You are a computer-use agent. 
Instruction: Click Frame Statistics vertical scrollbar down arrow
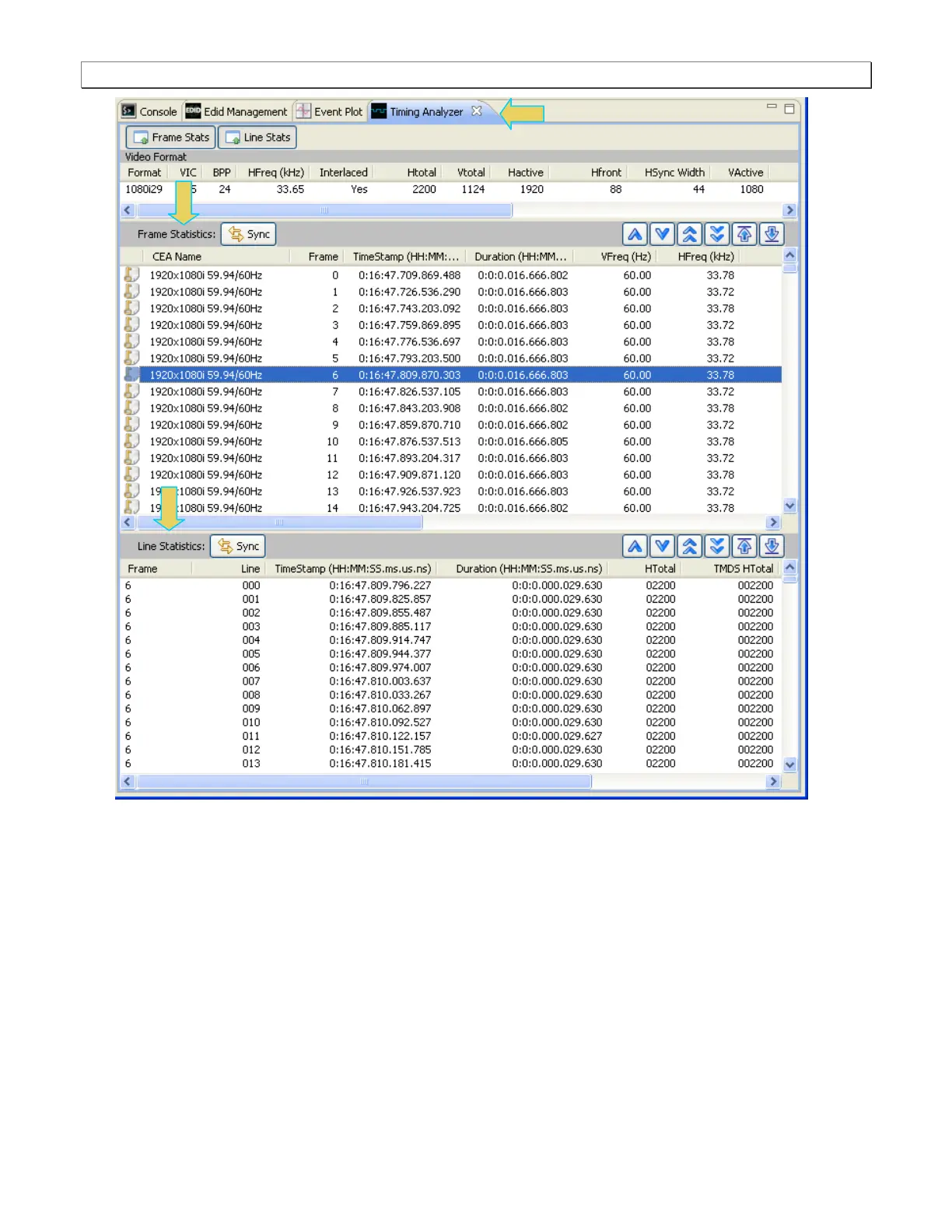tap(790, 506)
